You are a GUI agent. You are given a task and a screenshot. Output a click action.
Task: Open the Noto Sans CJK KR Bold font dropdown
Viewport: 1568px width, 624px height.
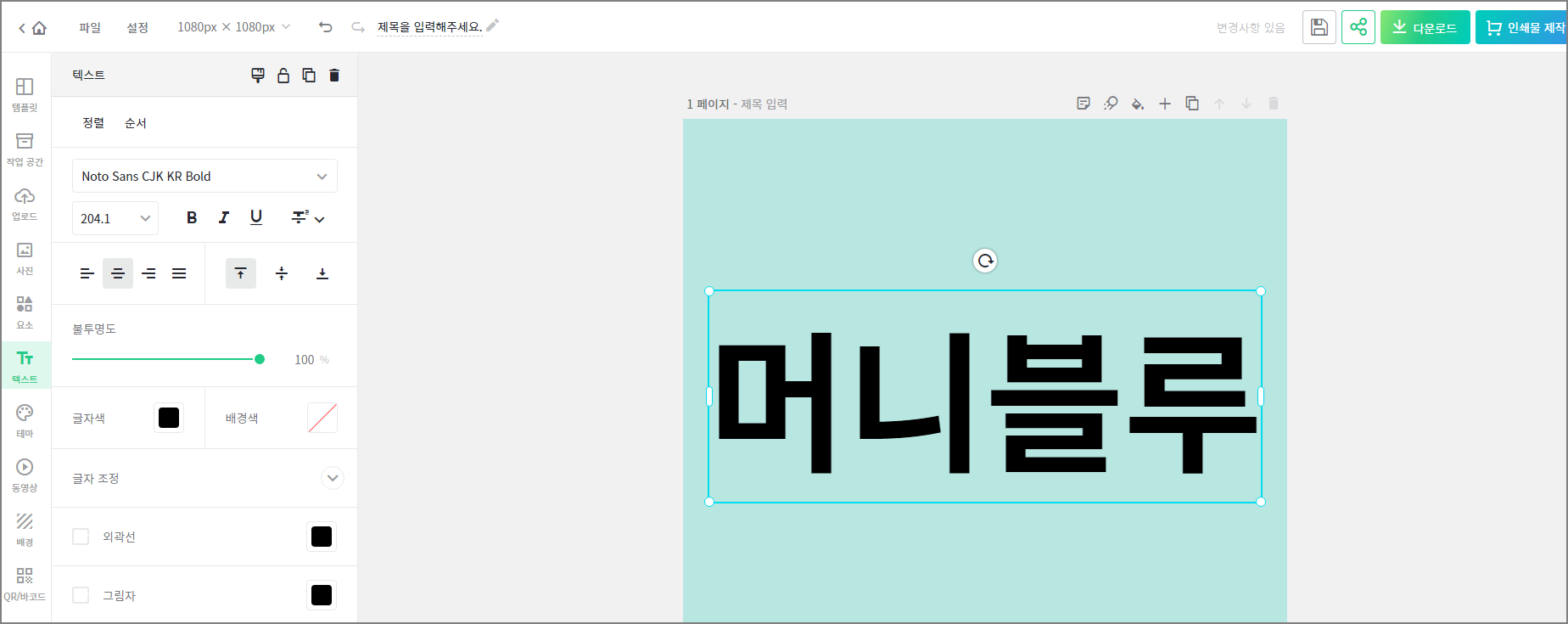[x=204, y=176]
